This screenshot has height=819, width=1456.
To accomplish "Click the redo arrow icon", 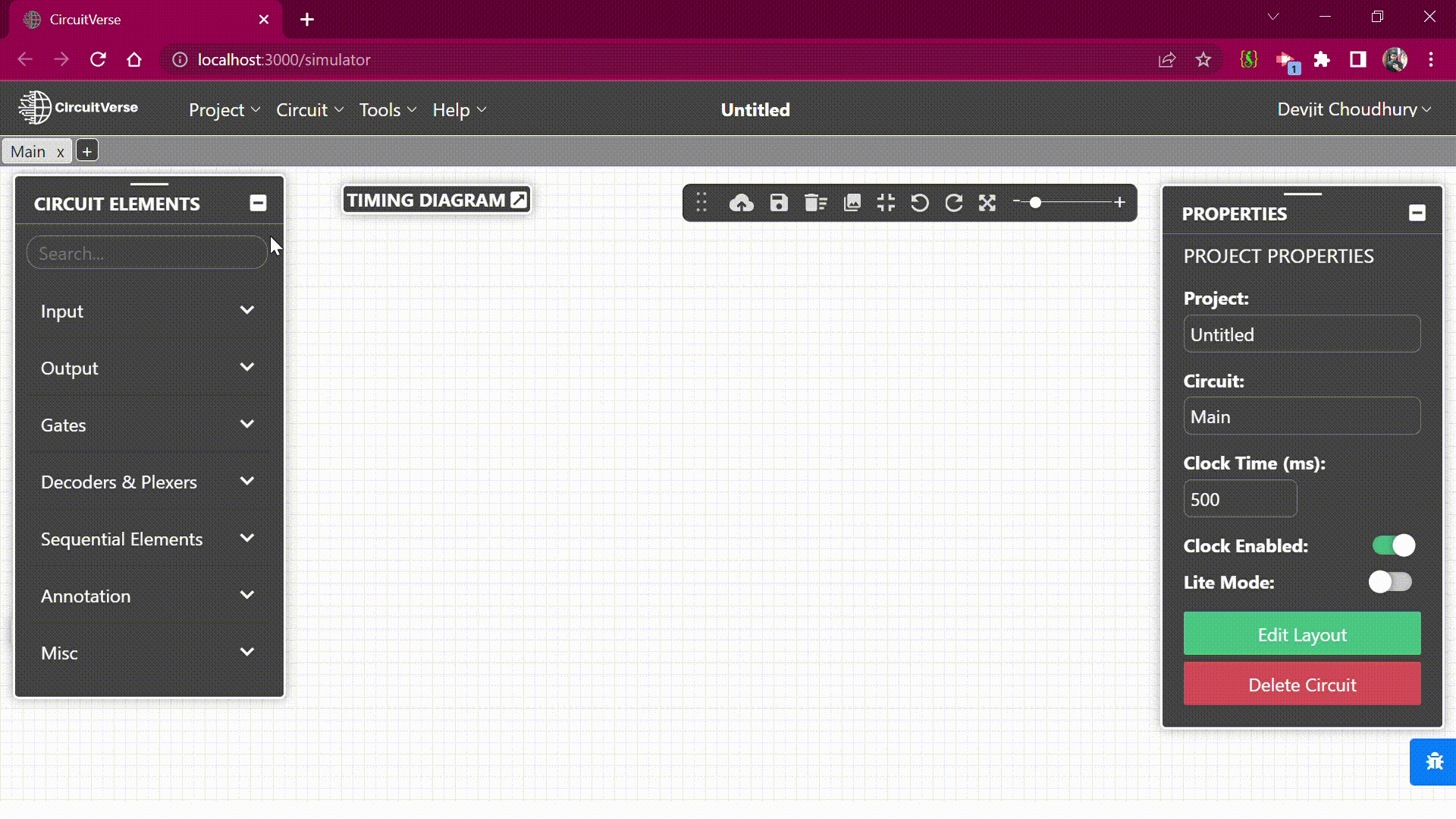I will click(x=953, y=203).
